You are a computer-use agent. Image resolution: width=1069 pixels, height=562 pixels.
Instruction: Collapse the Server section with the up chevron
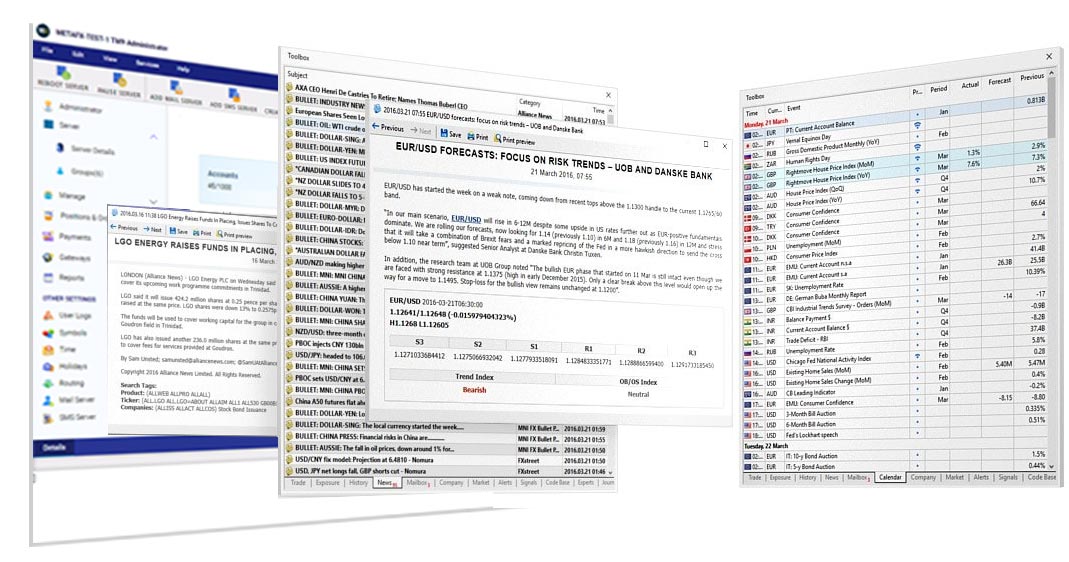click(153, 137)
